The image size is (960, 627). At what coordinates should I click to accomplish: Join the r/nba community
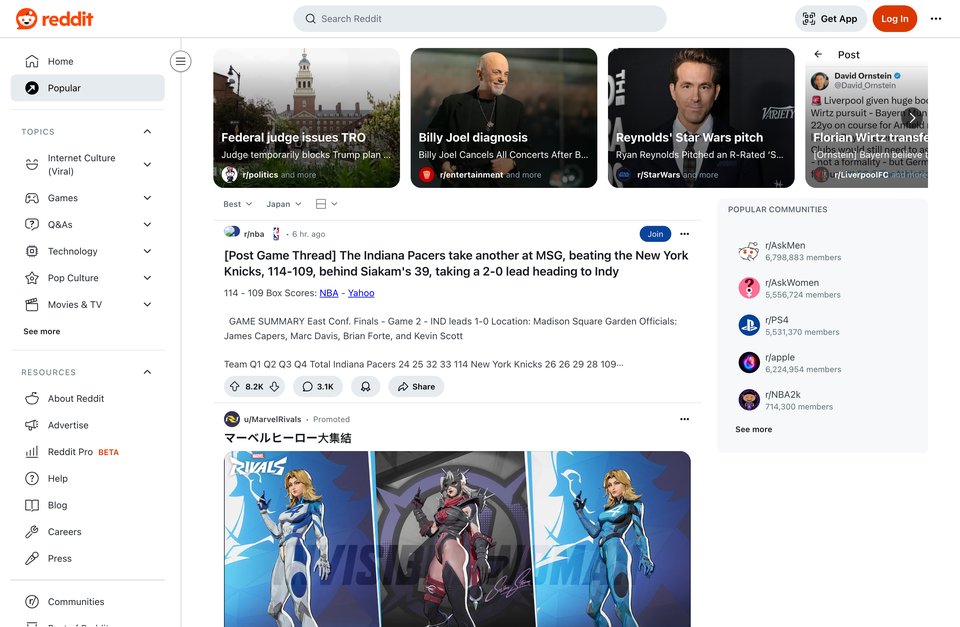655,234
